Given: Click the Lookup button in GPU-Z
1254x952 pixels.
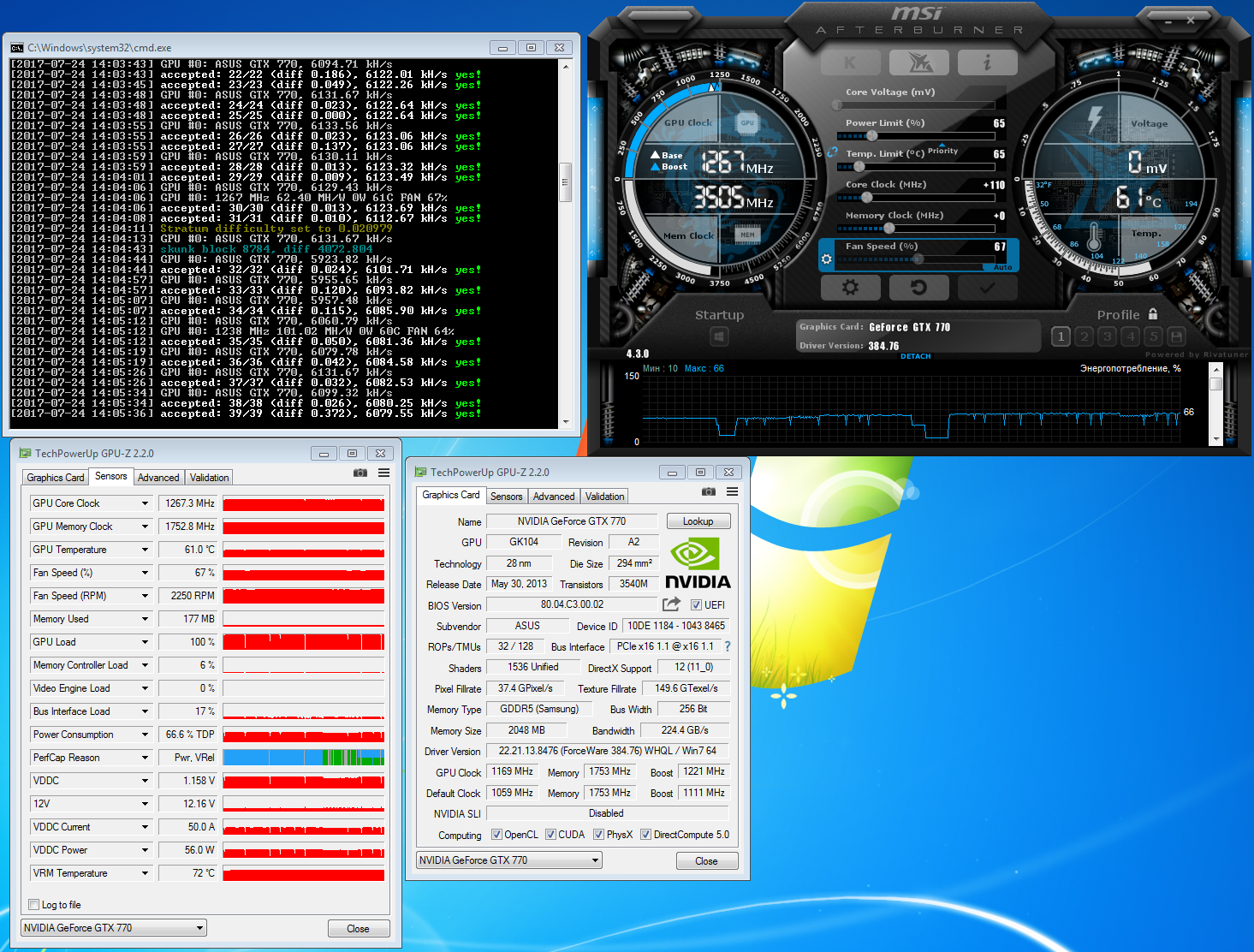Looking at the screenshot, I should click(698, 521).
